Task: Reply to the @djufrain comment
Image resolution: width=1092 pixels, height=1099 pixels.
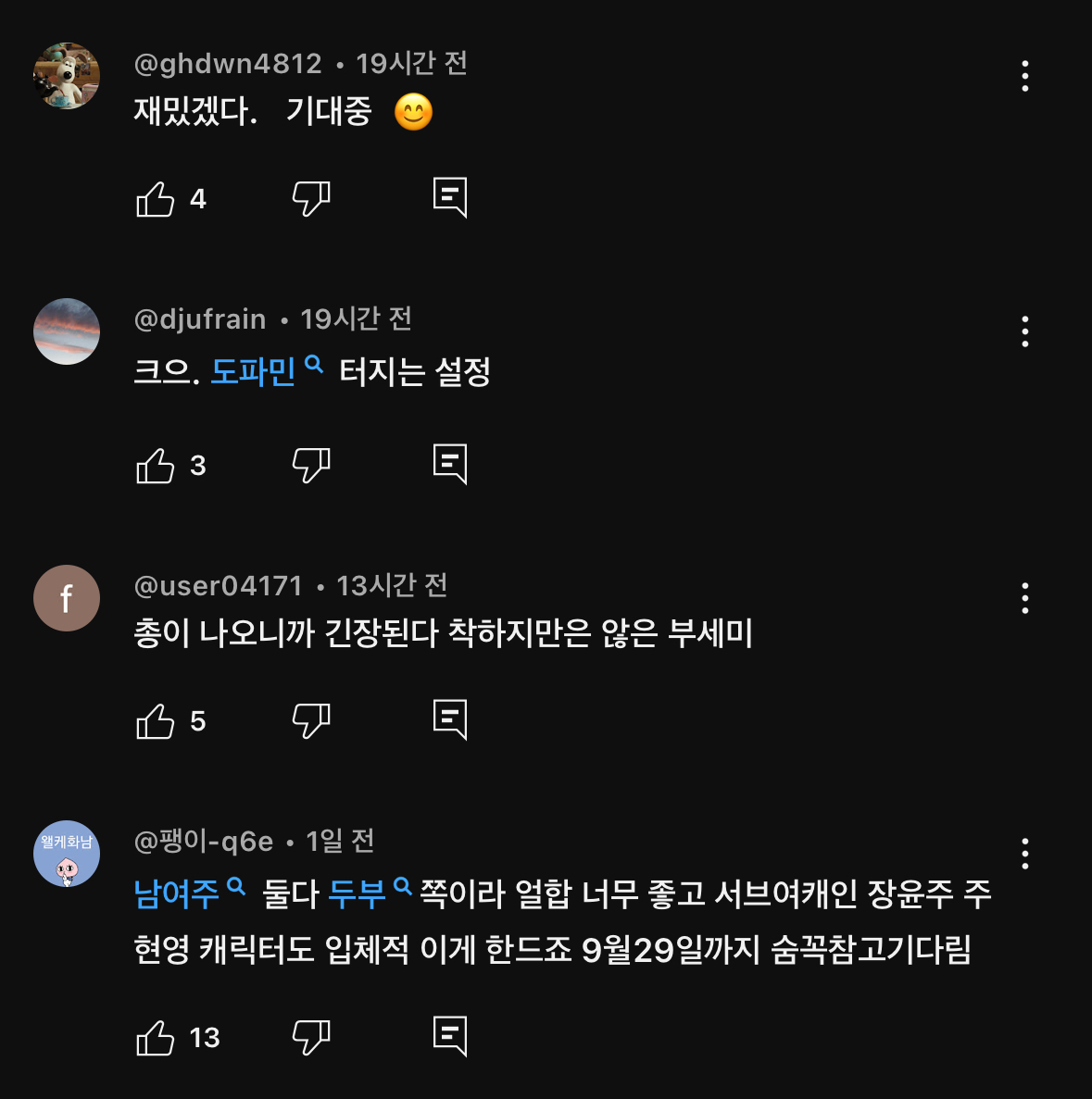Action: (x=450, y=464)
